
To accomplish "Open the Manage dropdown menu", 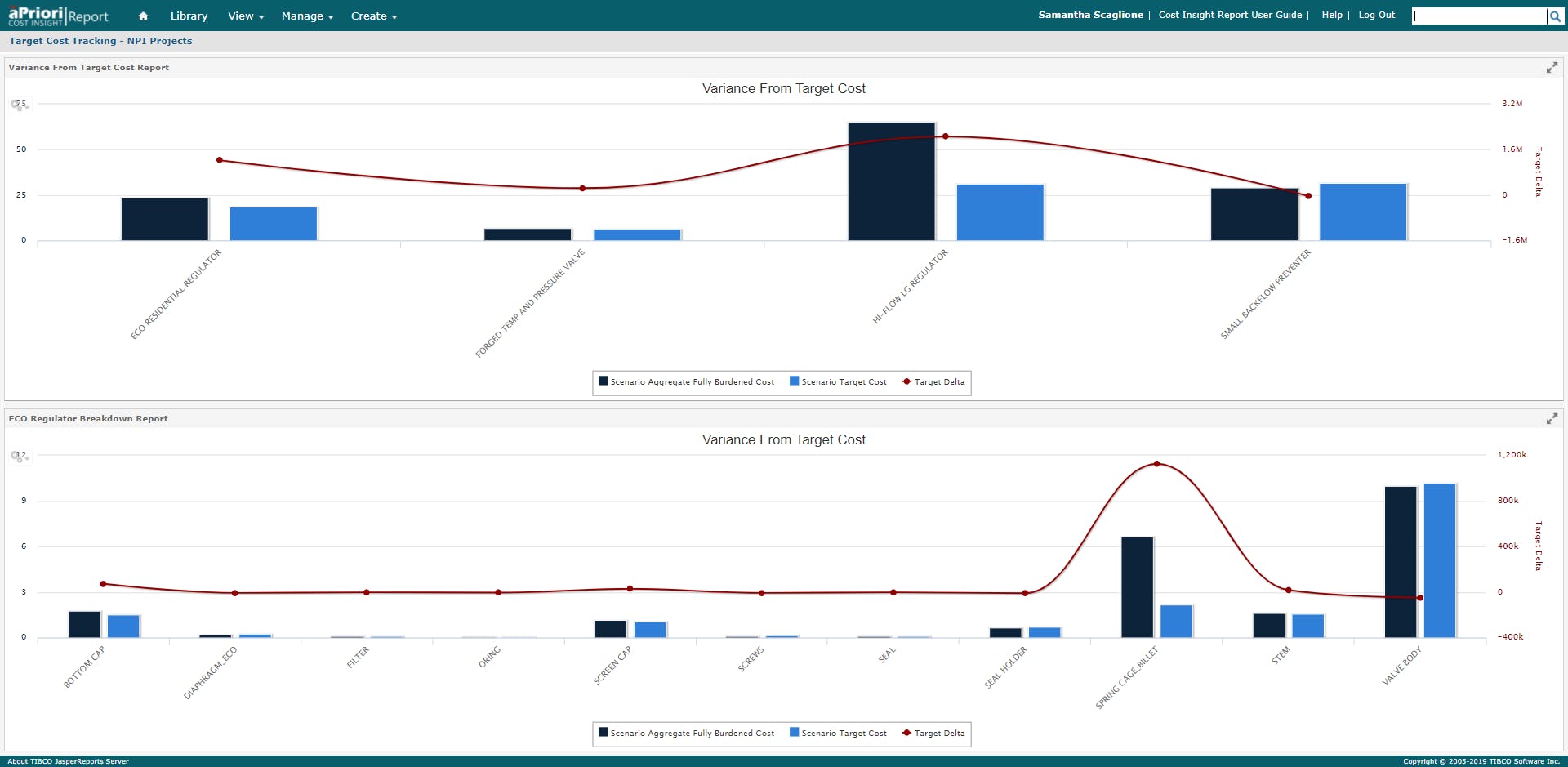I will click(x=307, y=16).
